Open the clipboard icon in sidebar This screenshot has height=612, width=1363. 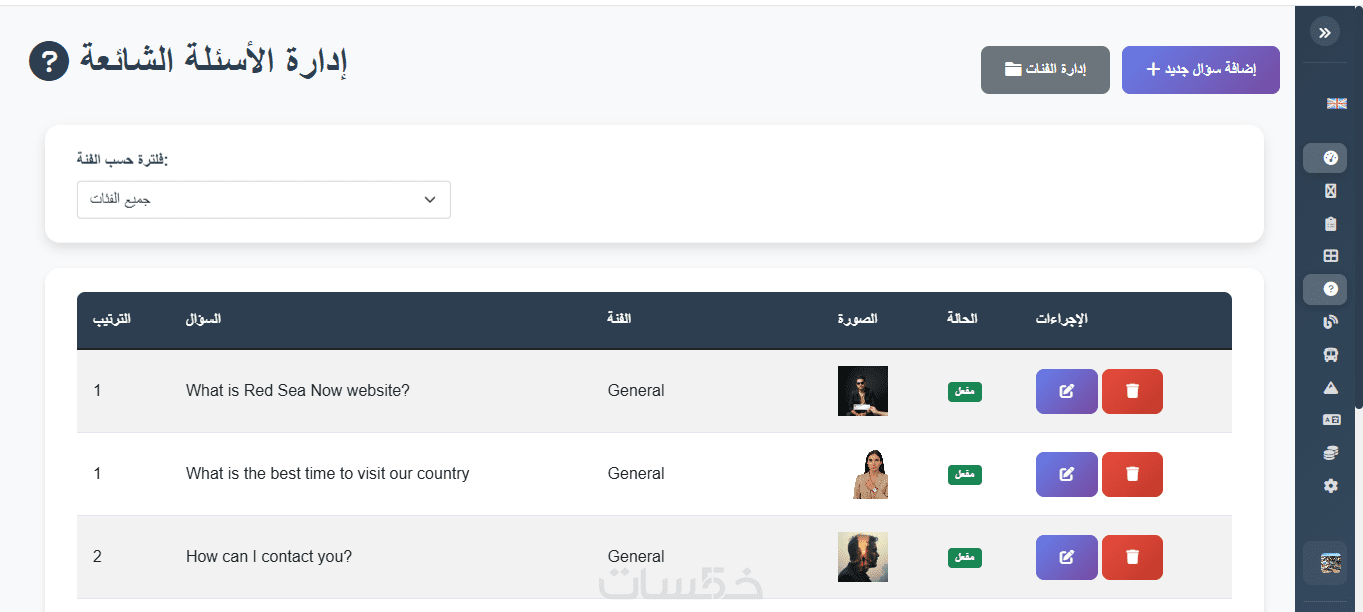pos(1330,224)
